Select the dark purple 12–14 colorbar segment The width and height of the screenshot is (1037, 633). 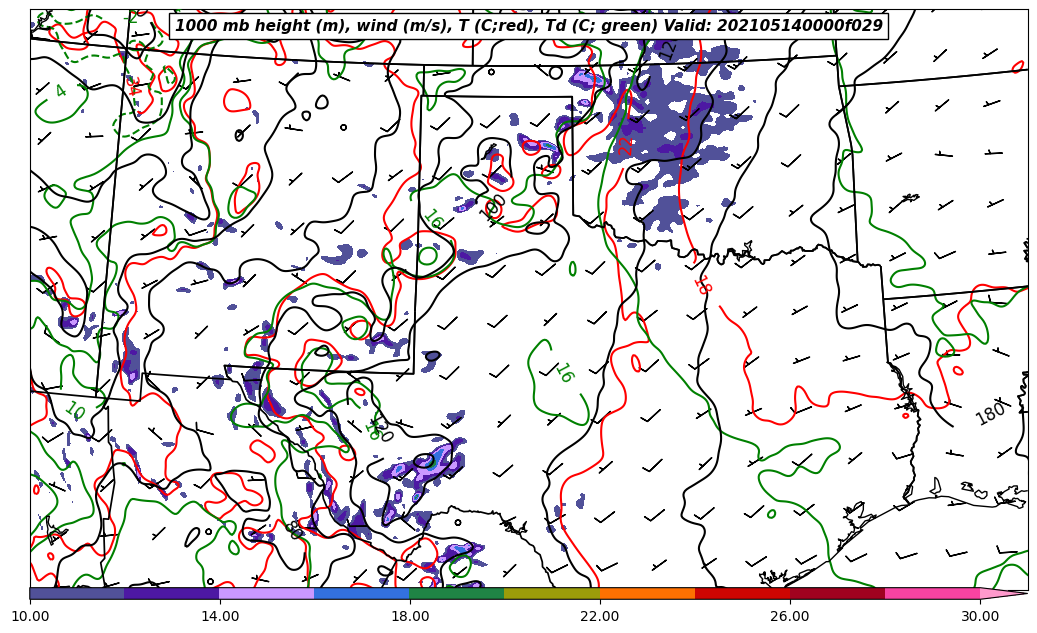click(x=172, y=593)
